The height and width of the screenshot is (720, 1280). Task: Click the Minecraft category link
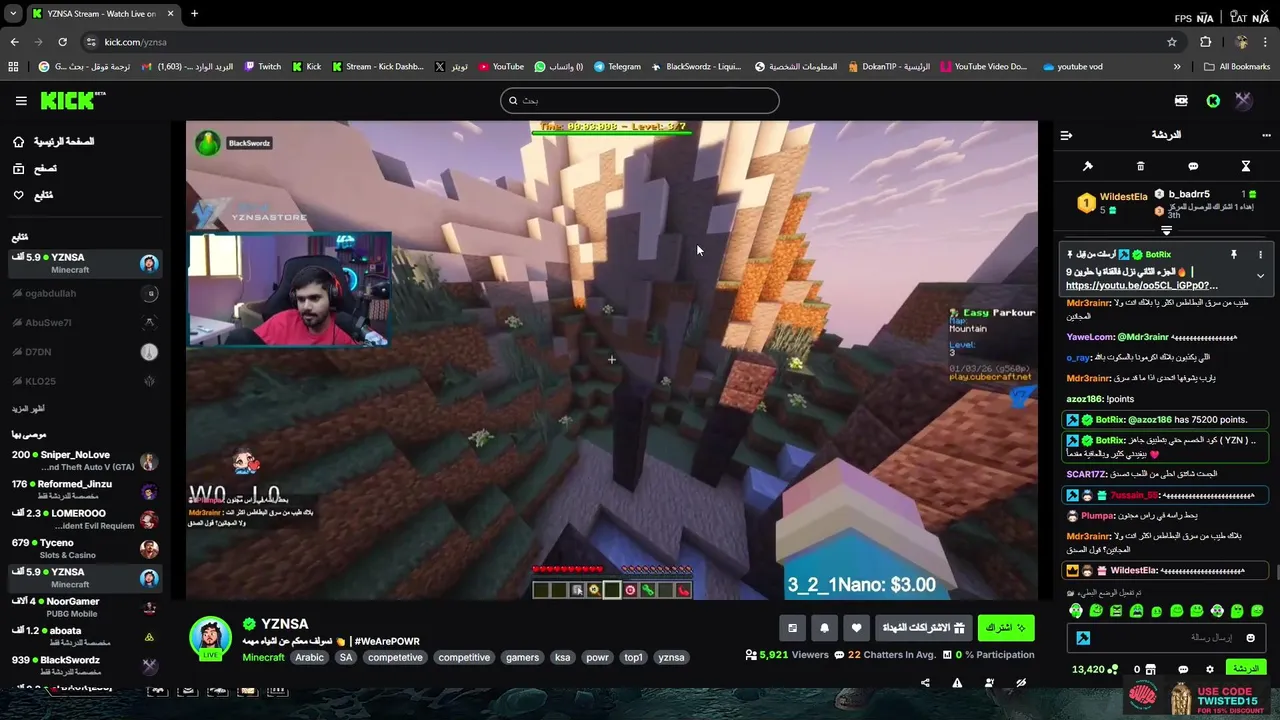263,658
